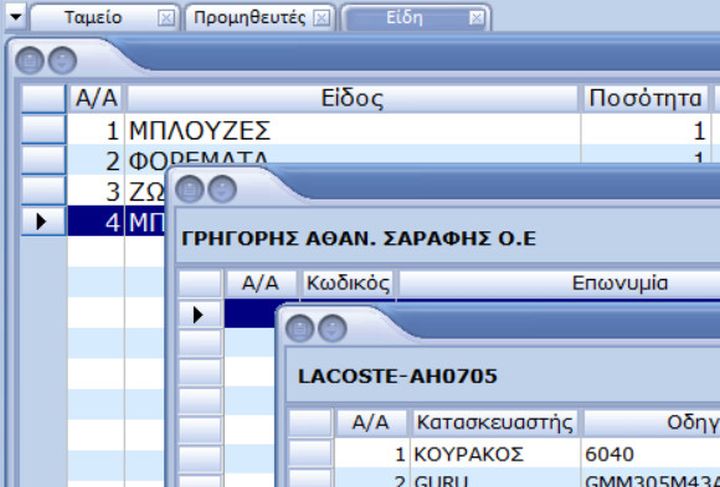Image resolution: width=720 pixels, height=487 pixels.
Task: Click the LACOSTE-AH0705 title text
Action: (x=398, y=376)
